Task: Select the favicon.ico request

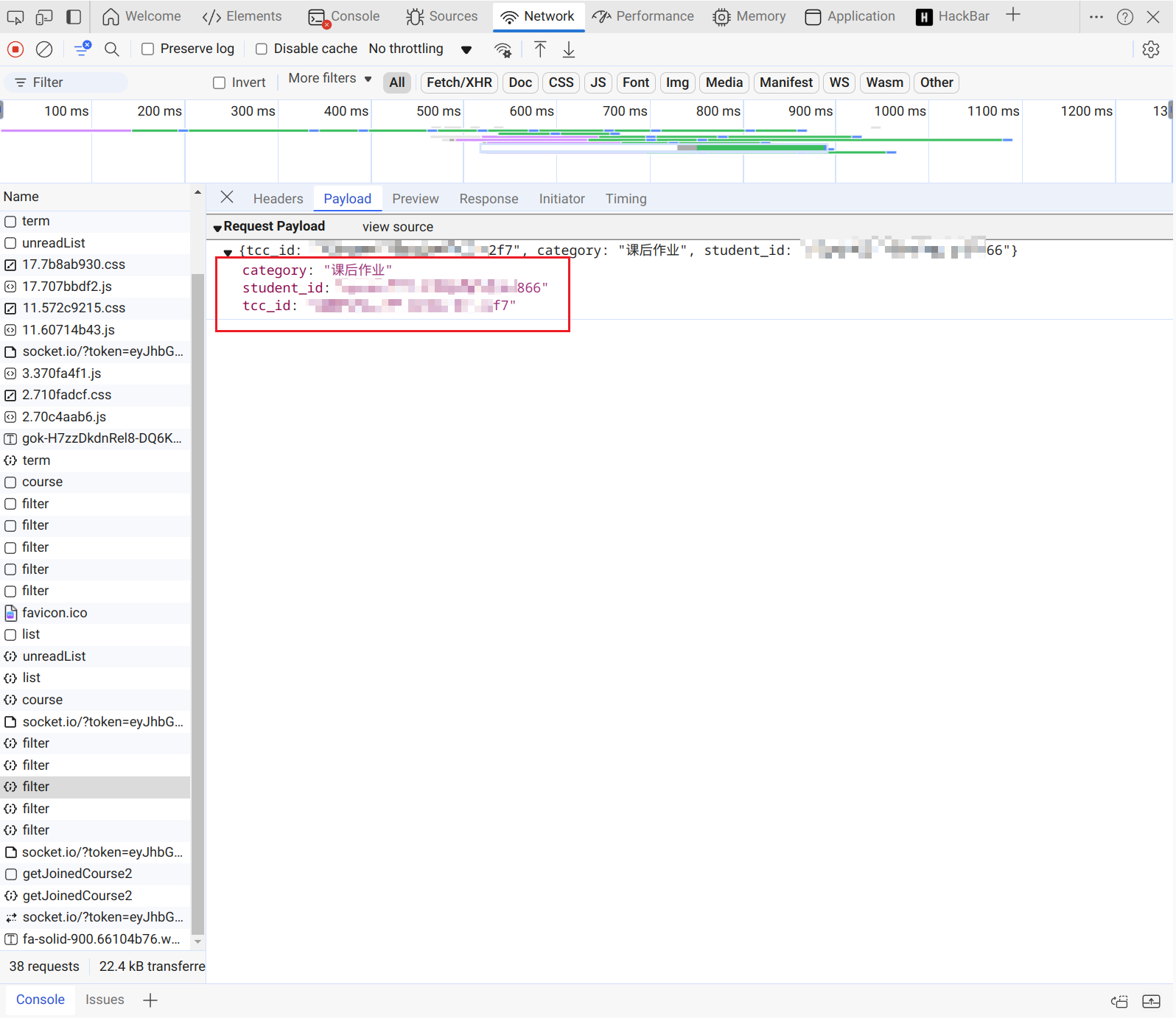Action: pyautogui.click(x=96, y=613)
